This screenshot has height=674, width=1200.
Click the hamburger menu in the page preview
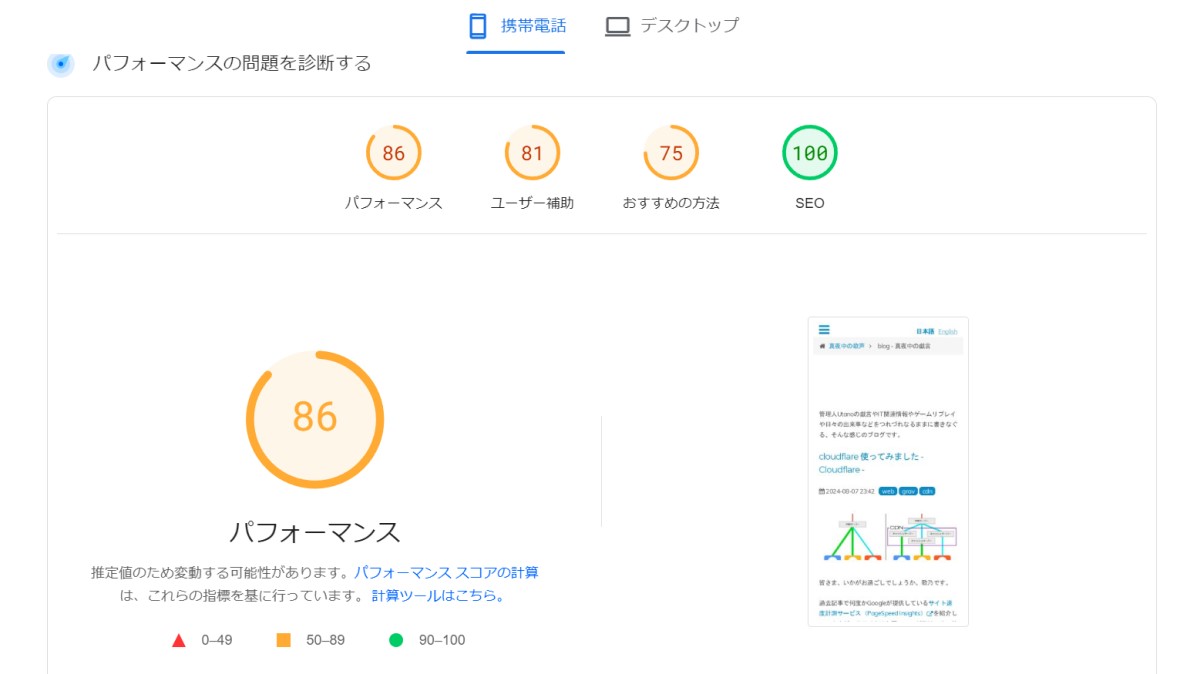point(824,330)
